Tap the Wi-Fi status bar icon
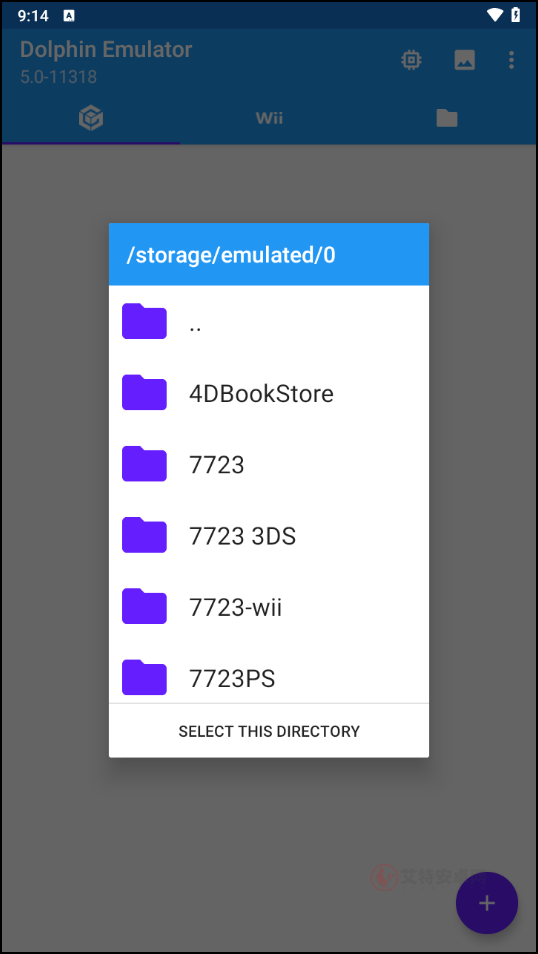The height and width of the screenshot is (954, 538). point(495,15)
